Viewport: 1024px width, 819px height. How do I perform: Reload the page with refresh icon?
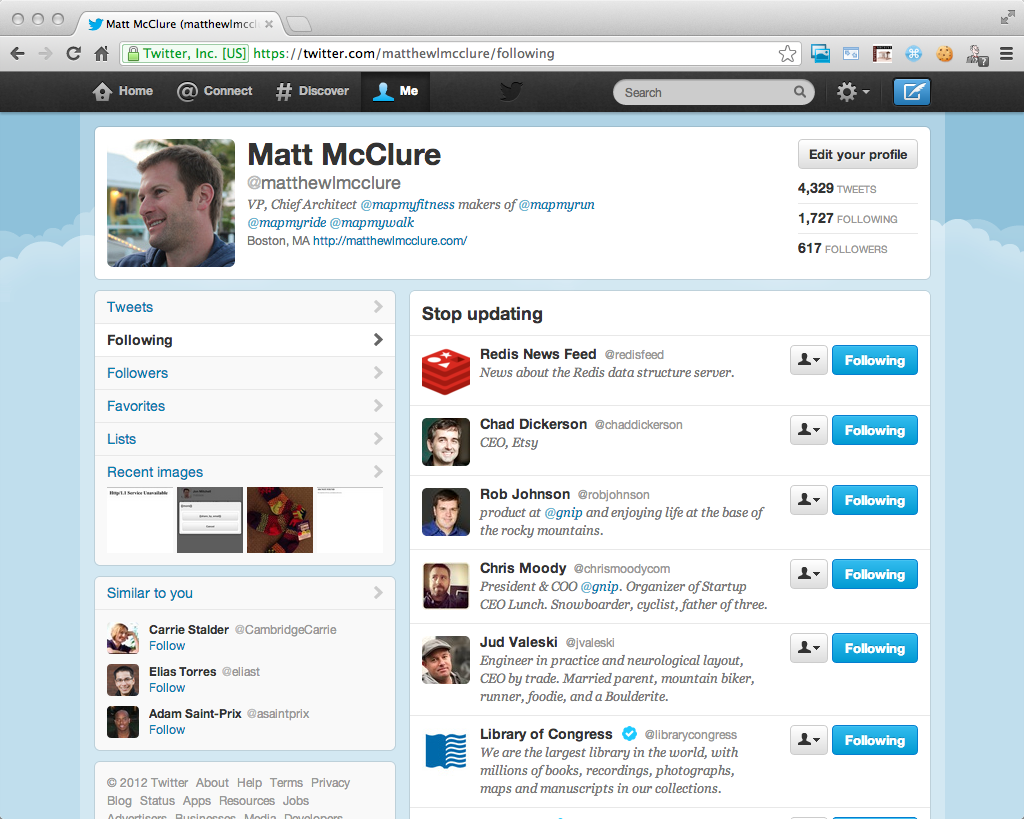(73, 54)
